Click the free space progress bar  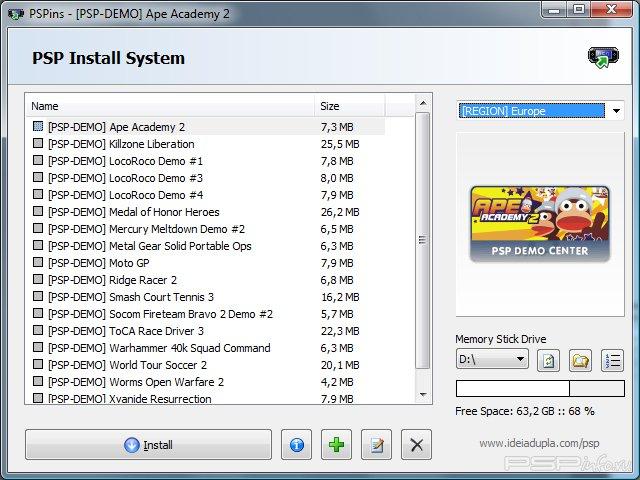540,389
